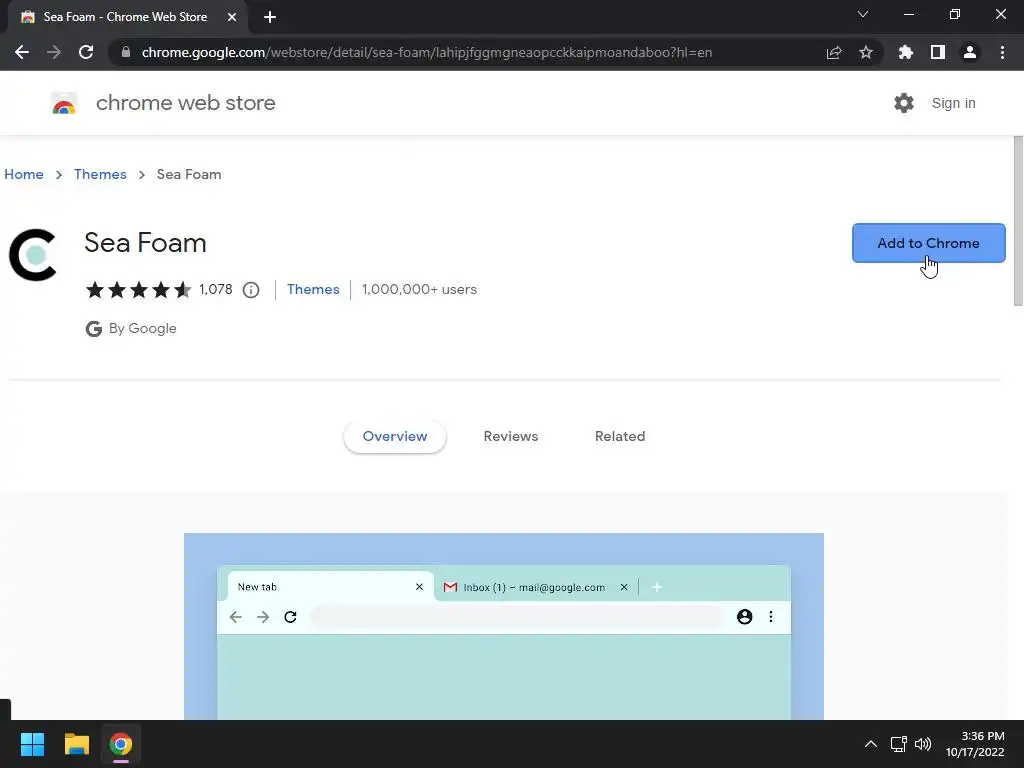Go to Themes in breadcrumb
1024x768 pixels.
tap(100, 174)
